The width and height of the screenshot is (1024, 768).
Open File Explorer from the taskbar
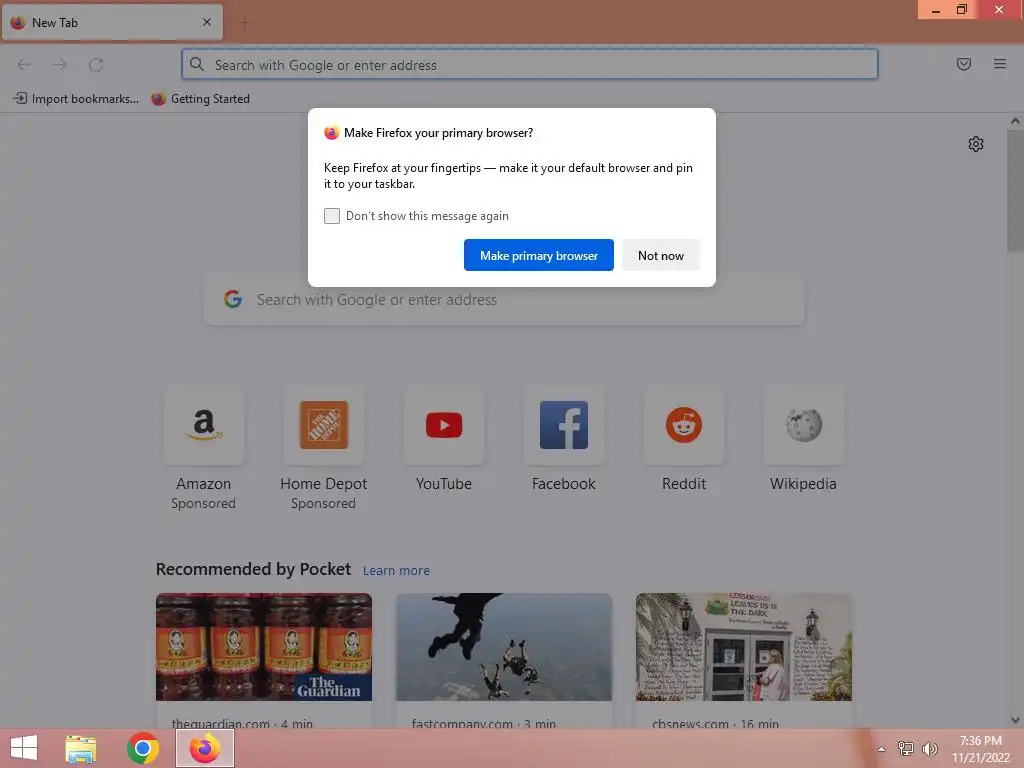(81, 748)
